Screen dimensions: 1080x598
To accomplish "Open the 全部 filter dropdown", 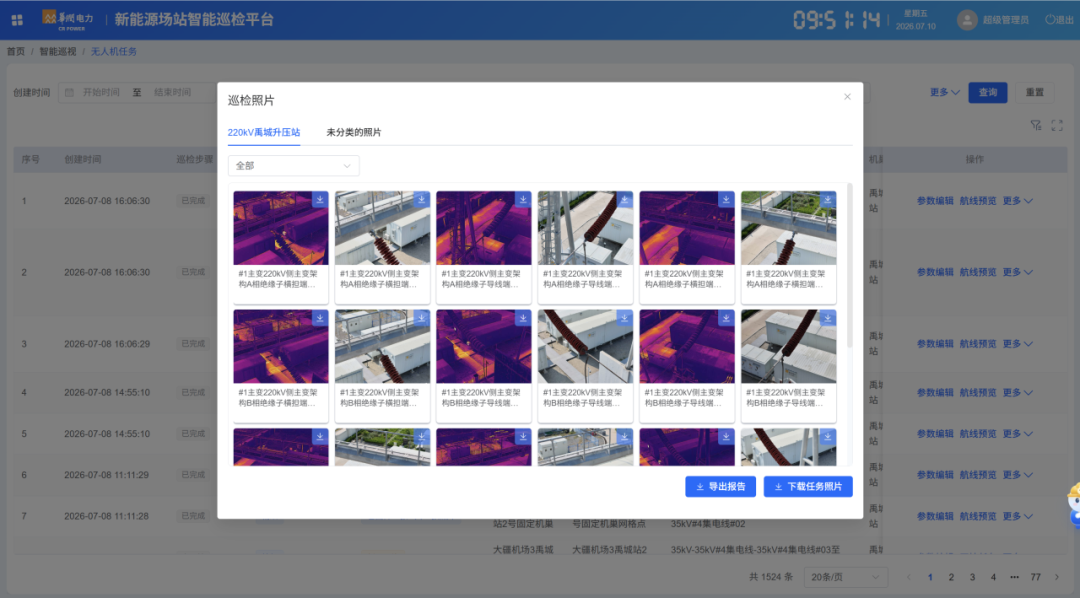I will [x=293, y=165].
